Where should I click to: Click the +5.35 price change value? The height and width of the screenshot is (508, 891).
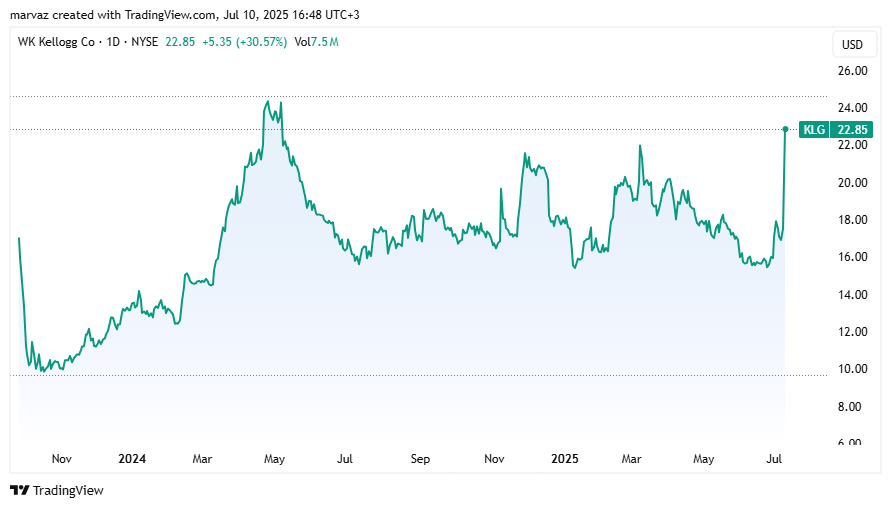[x=216, y=42]
